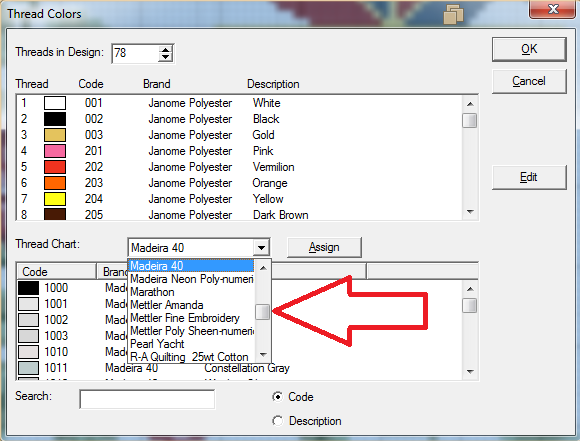
Task: Increase the Threads in Design count
Action: [x=165, y=50]
